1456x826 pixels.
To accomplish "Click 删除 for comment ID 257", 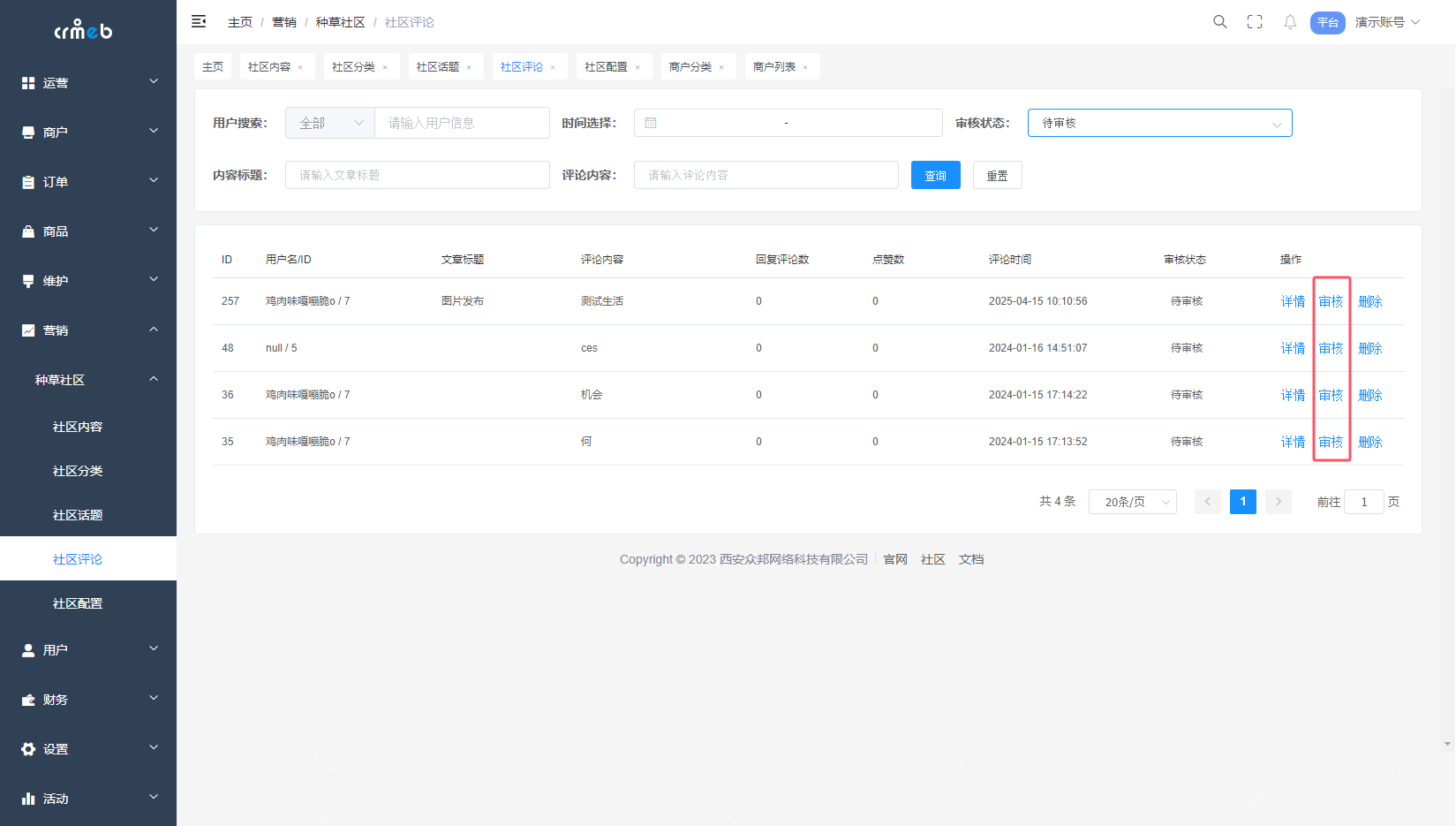I will coord(1369,301).
